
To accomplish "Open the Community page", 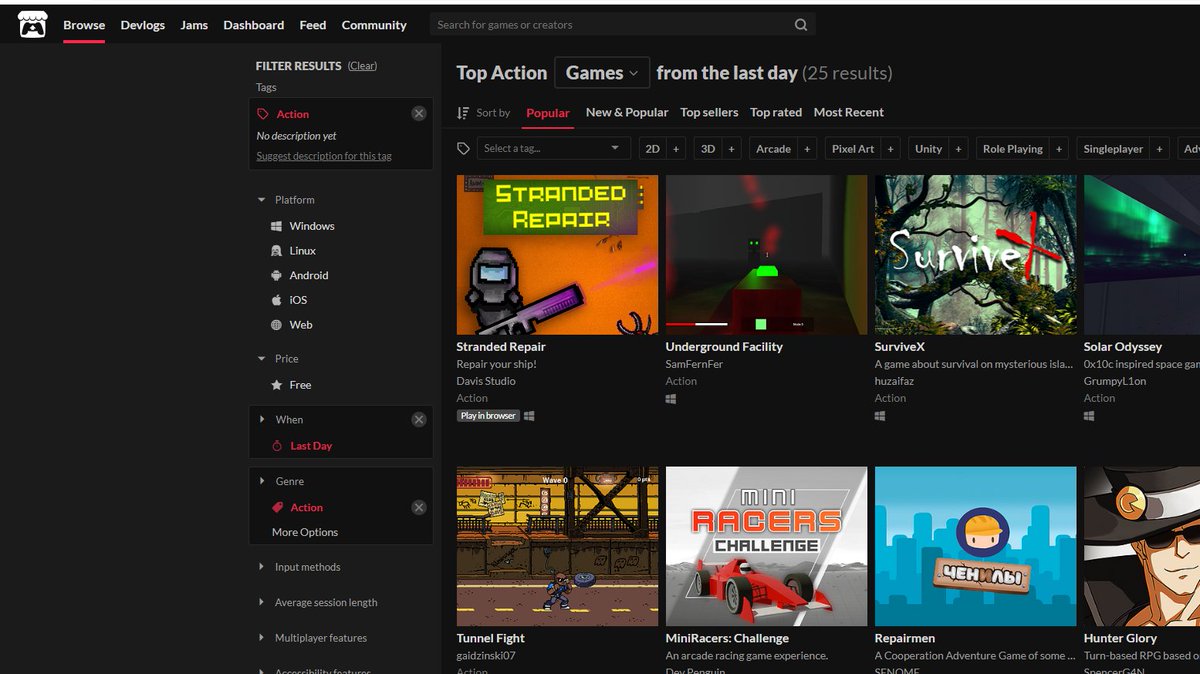I will tap(374, 25).
